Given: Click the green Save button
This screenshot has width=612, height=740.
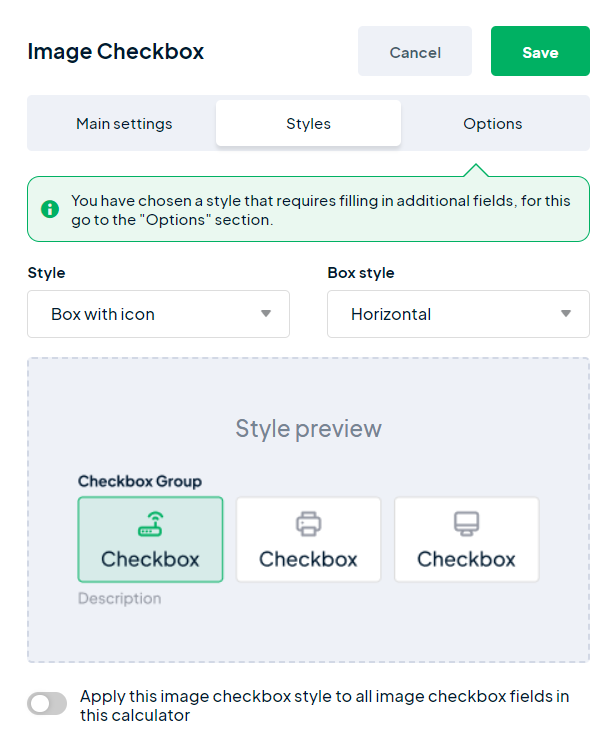Looking at the screenshot, I should (540, 51).
